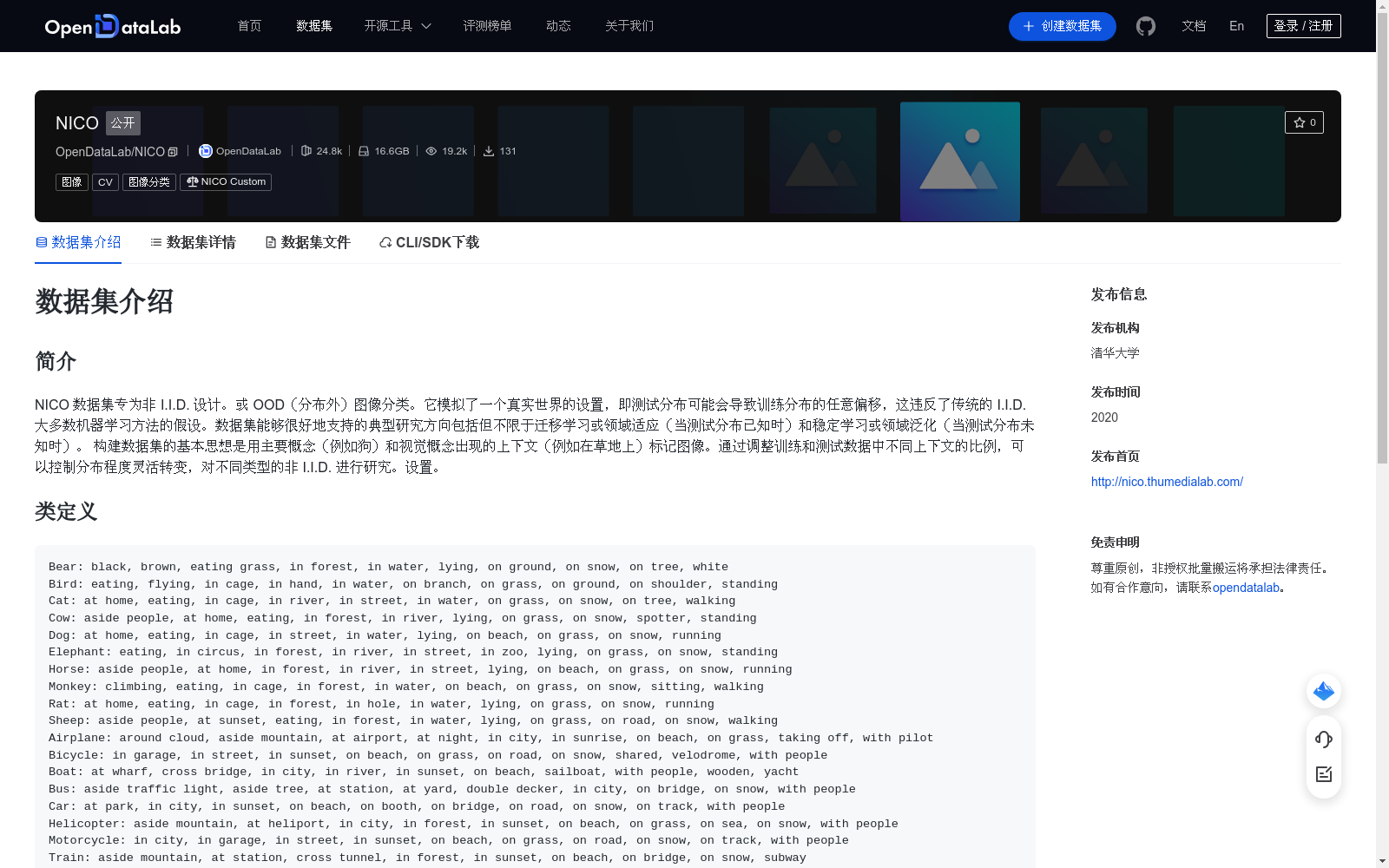This screenshot has width=1389, height=868.
Task: Open 关于我们 in navigation
Action: [x=629, y=26]
